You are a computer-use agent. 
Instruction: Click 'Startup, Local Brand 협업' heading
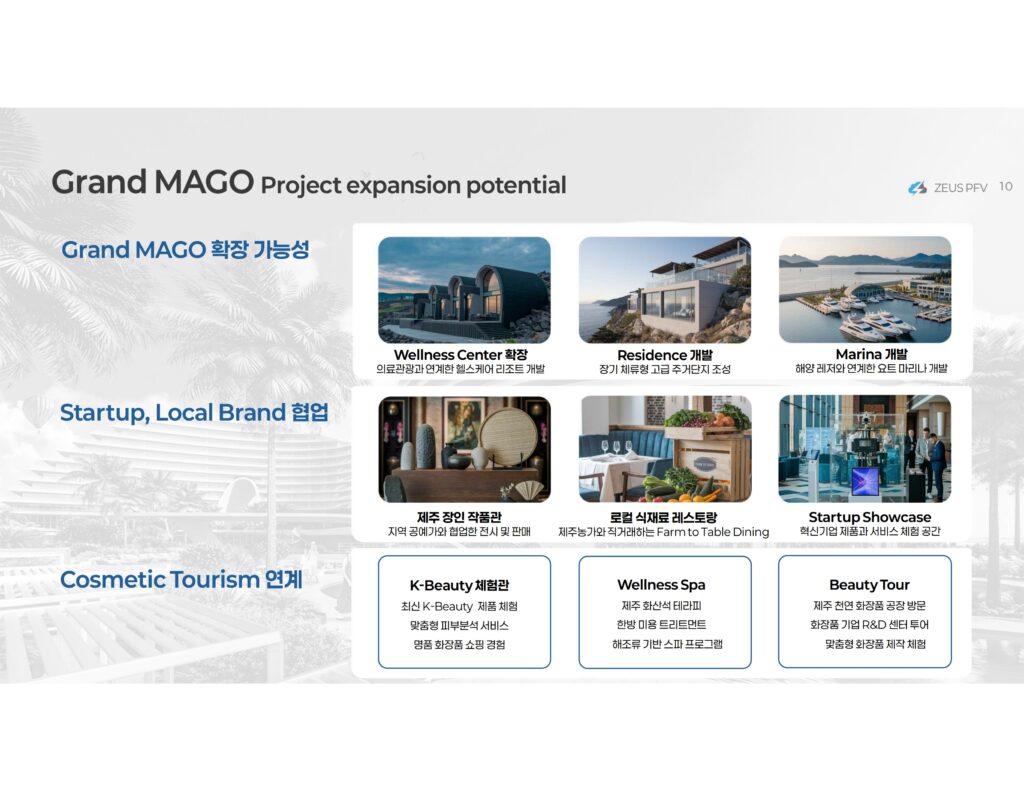click(194, 413)
